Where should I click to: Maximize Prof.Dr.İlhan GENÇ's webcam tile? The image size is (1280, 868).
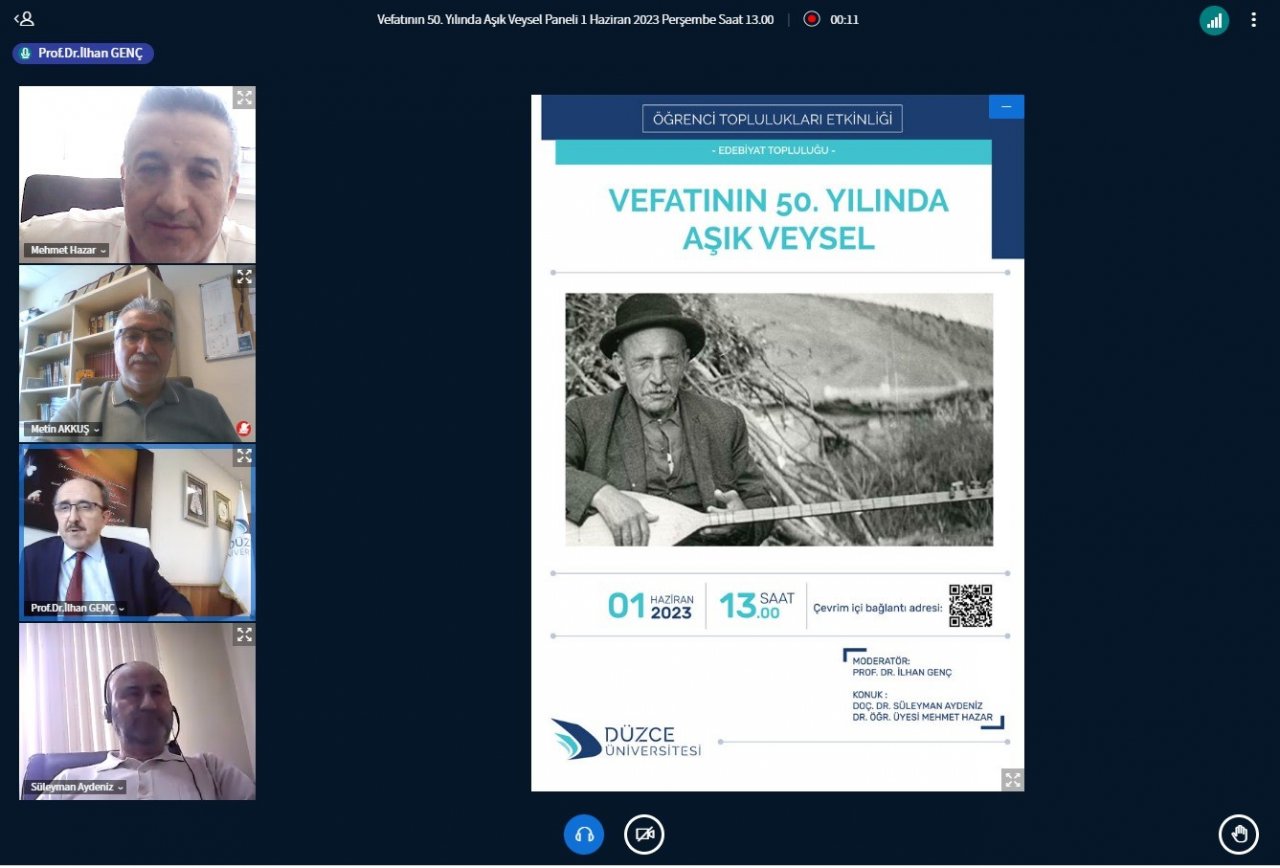(x=244, y=456)
